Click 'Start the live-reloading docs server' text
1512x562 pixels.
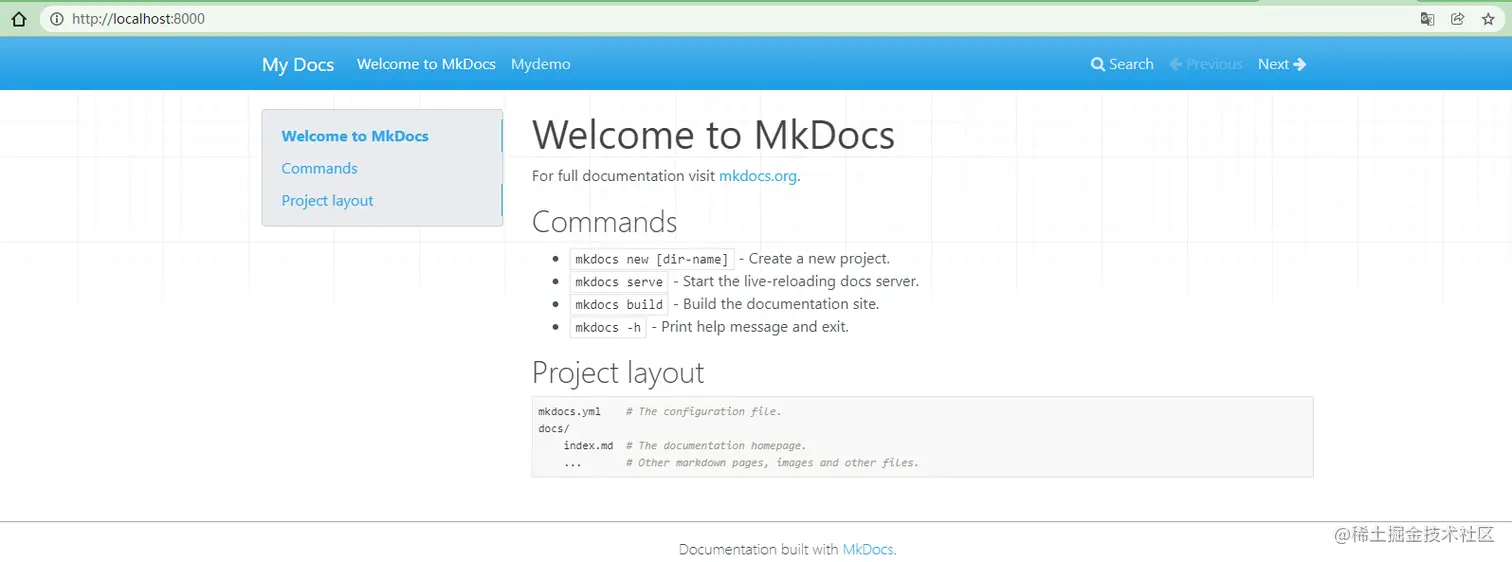tap(801, 281)
